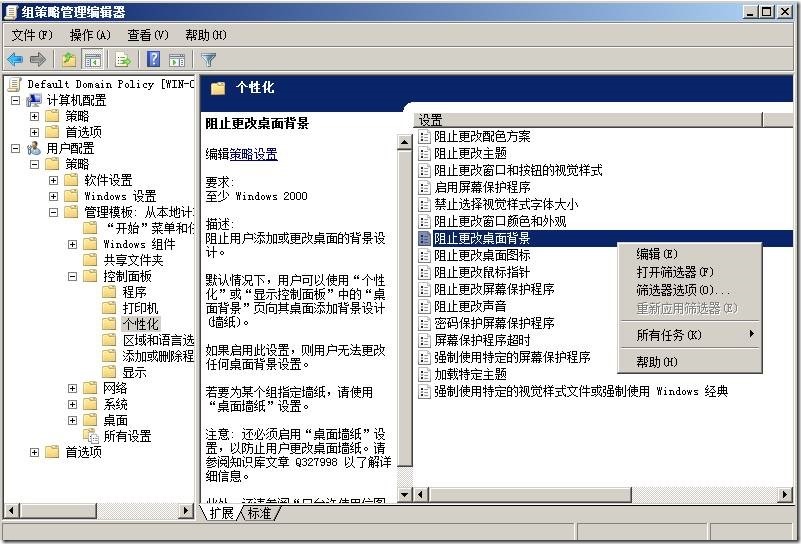Screen dimensions: 801x544
Task: Click the Forward arrow toolbar icon
Action: [x=38, y=60]
